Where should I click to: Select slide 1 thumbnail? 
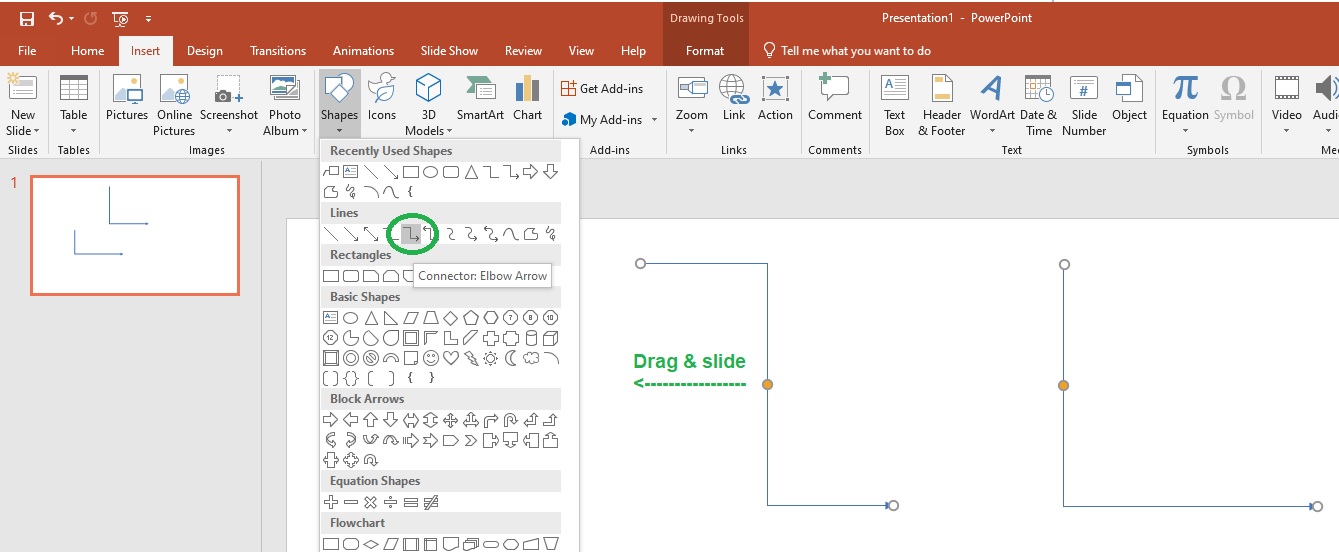(135, 236)
